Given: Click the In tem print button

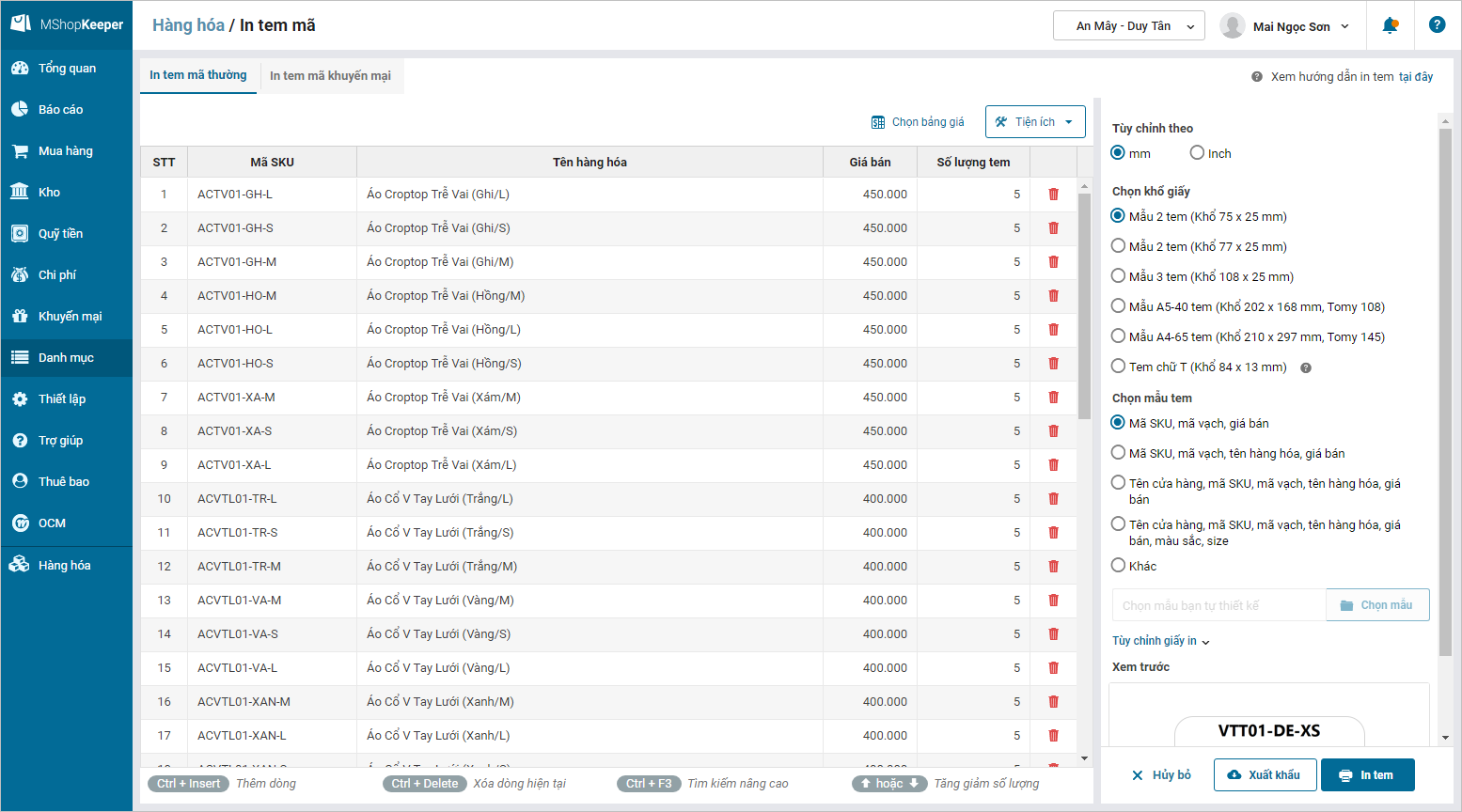Looking at the screenshot, I should (1367, 775).
